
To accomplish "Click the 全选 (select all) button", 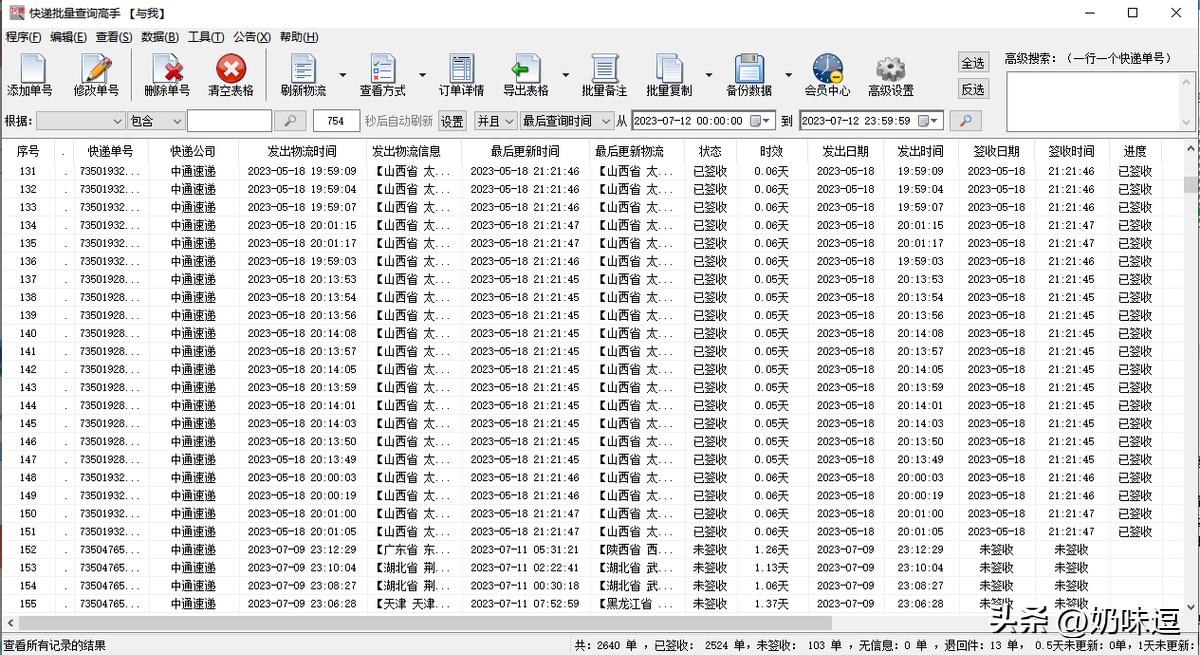I will tap(971, 63).
